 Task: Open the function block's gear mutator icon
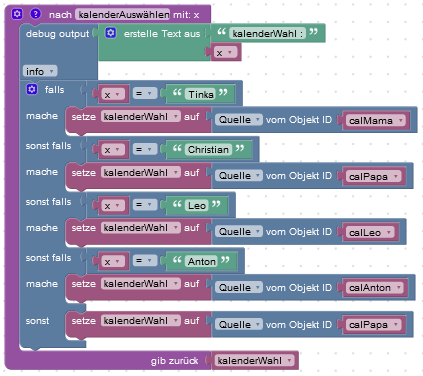point(17,14)
